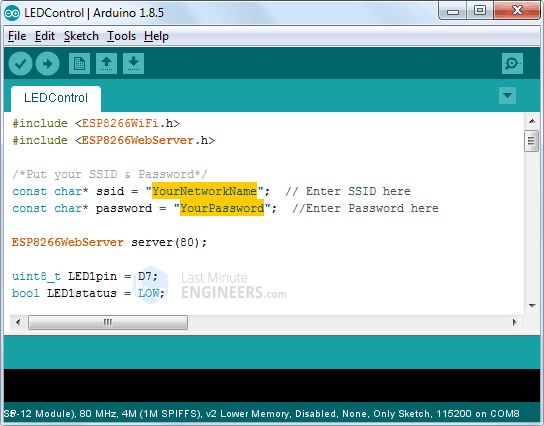Image resolution: width=544 pixels, height=426 pixels.
Task: Open the Sketch menu
Action: click(81, 36)
